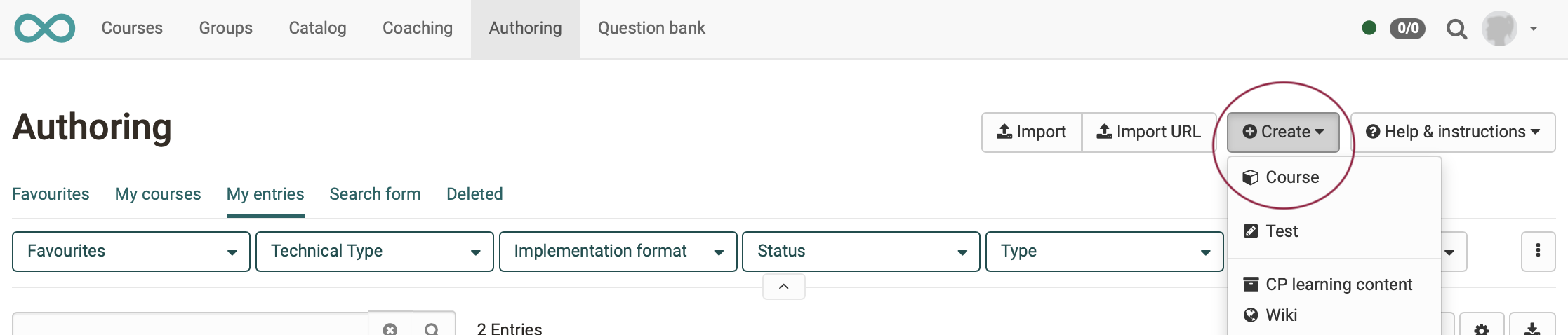Collapse the filter row with chevron

(783, 287)
